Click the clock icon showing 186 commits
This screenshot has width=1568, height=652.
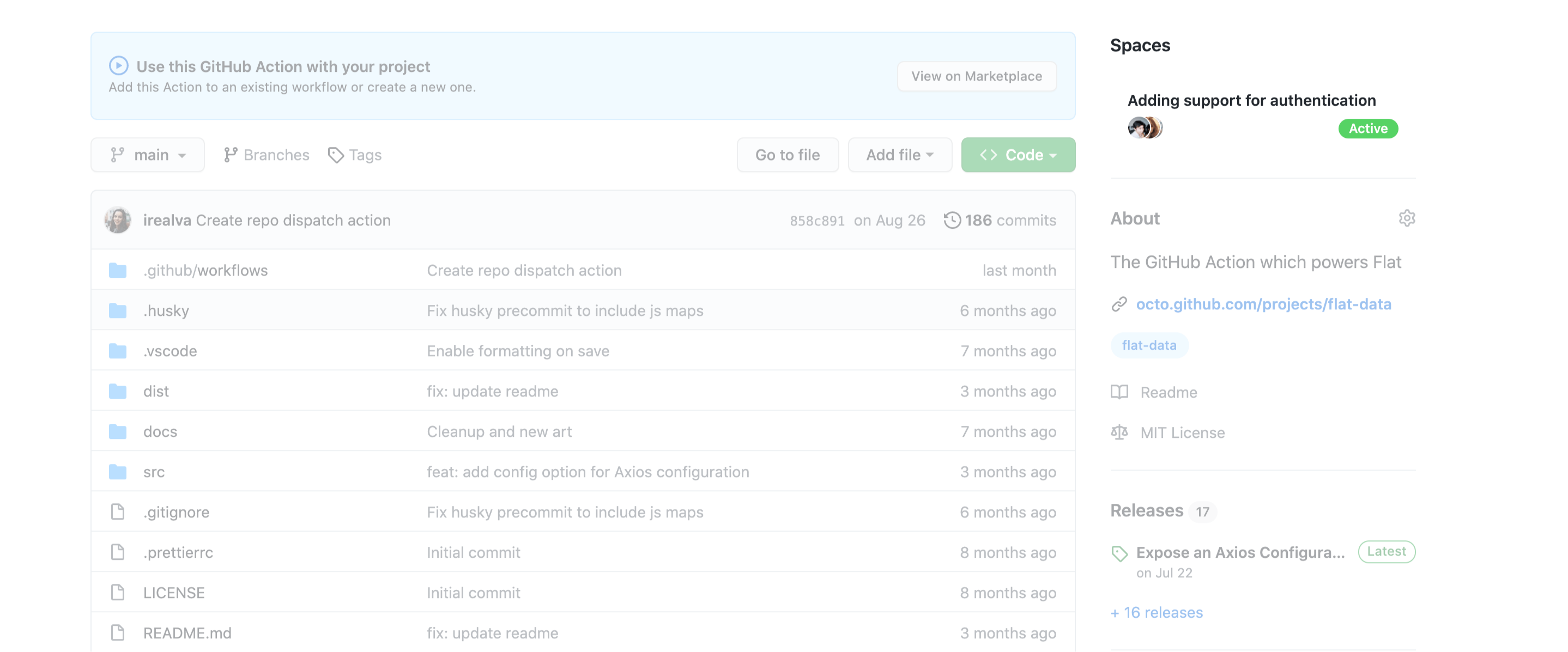click(952, 219)
